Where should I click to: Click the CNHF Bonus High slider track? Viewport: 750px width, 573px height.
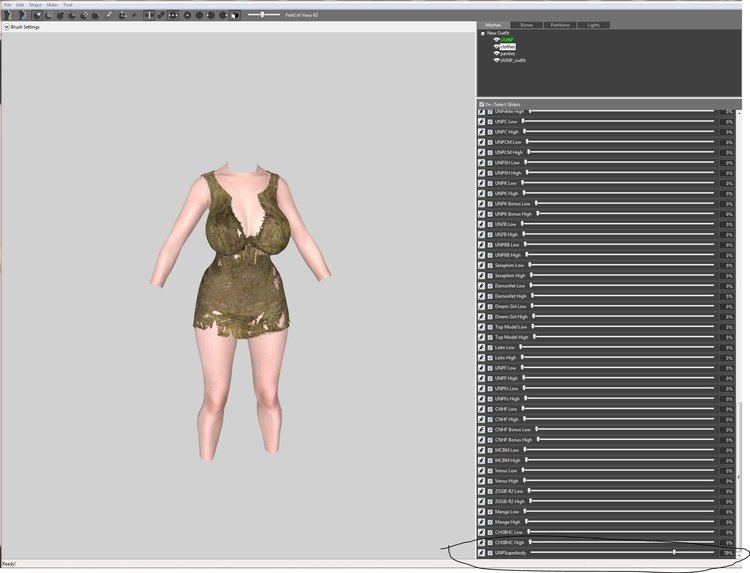point(626,440)
